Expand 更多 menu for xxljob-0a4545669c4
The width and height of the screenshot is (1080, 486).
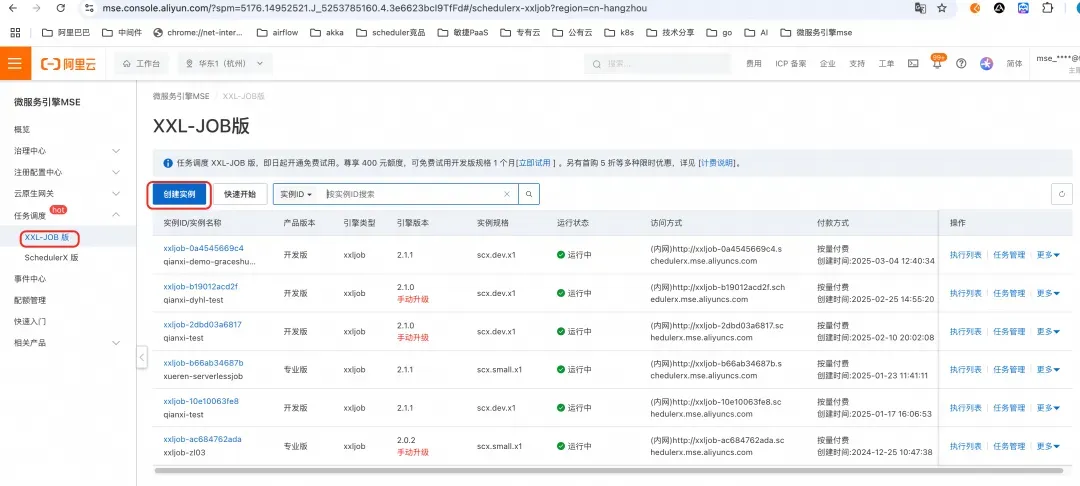point(1048,255)
